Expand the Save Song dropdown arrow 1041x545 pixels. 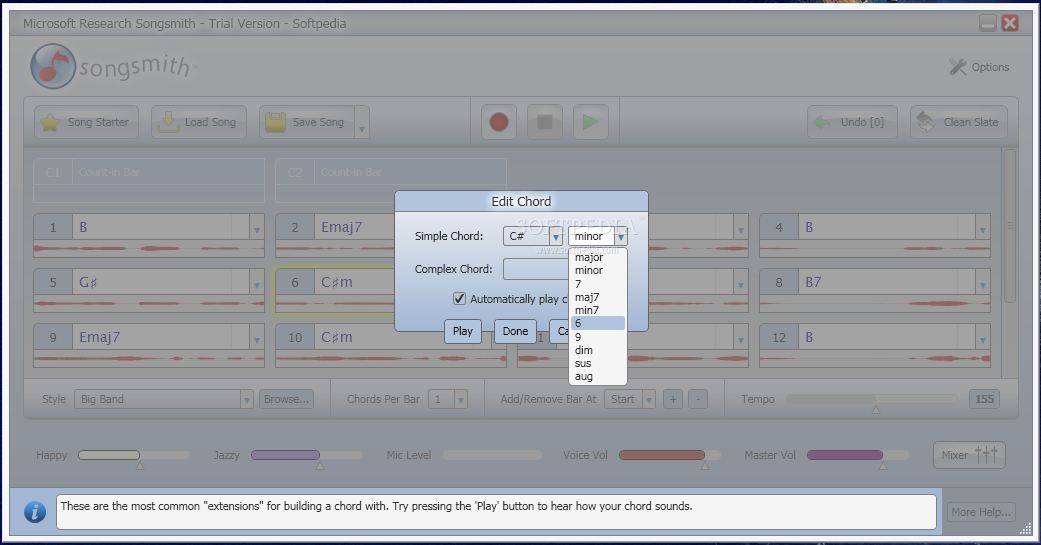click(x=362, y=123)
